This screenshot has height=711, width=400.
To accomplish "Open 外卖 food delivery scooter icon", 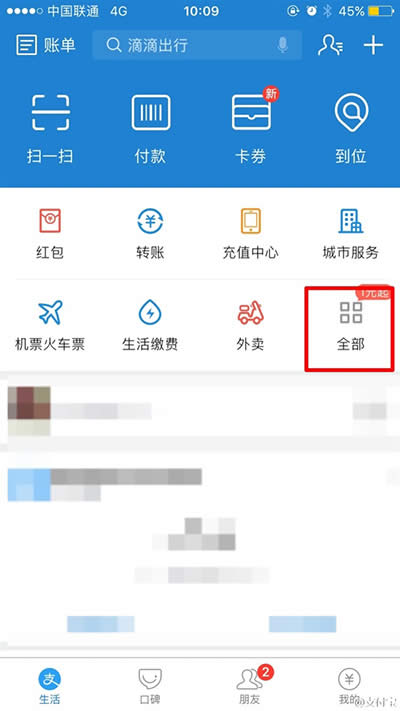I will 250,312.
